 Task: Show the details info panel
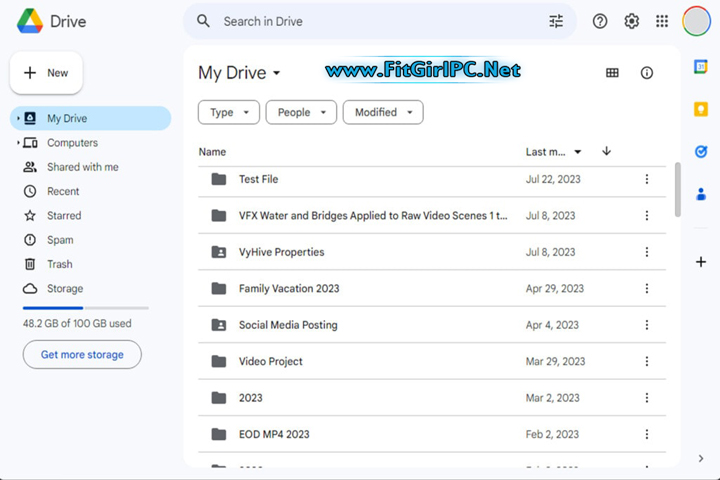[647, 73]
